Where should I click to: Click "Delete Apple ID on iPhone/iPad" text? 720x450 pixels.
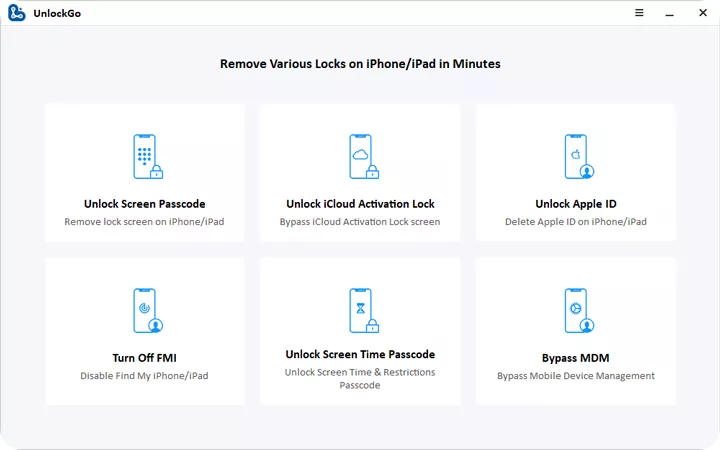point(576,222)
